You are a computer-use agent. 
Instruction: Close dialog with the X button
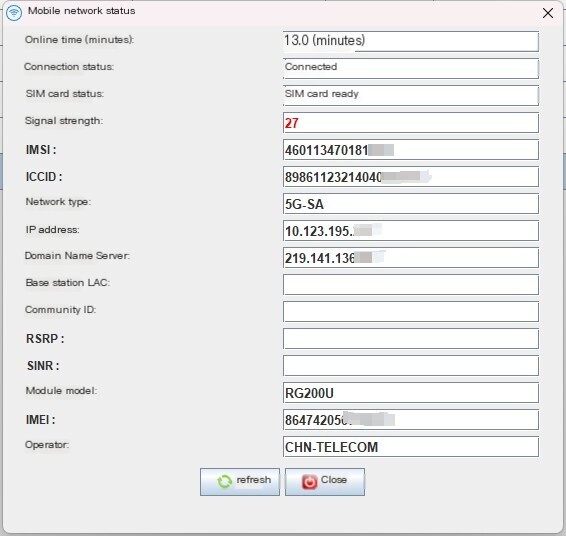[x=548, y=13]
